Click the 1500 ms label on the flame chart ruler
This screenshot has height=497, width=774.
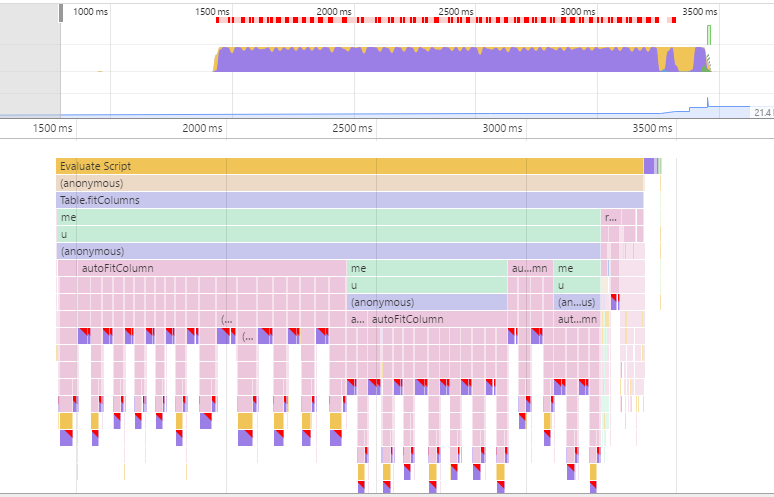pos(53,128)
